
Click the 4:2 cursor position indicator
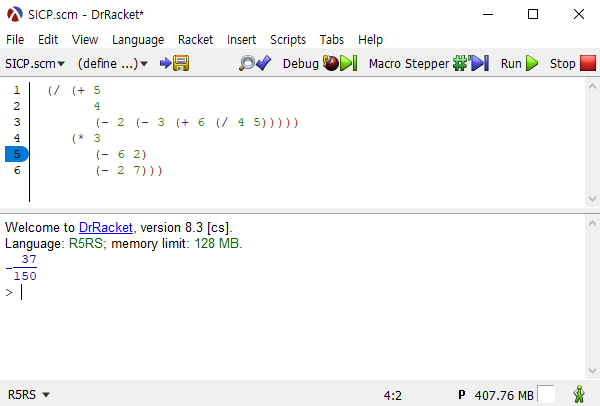click(393, 395)
